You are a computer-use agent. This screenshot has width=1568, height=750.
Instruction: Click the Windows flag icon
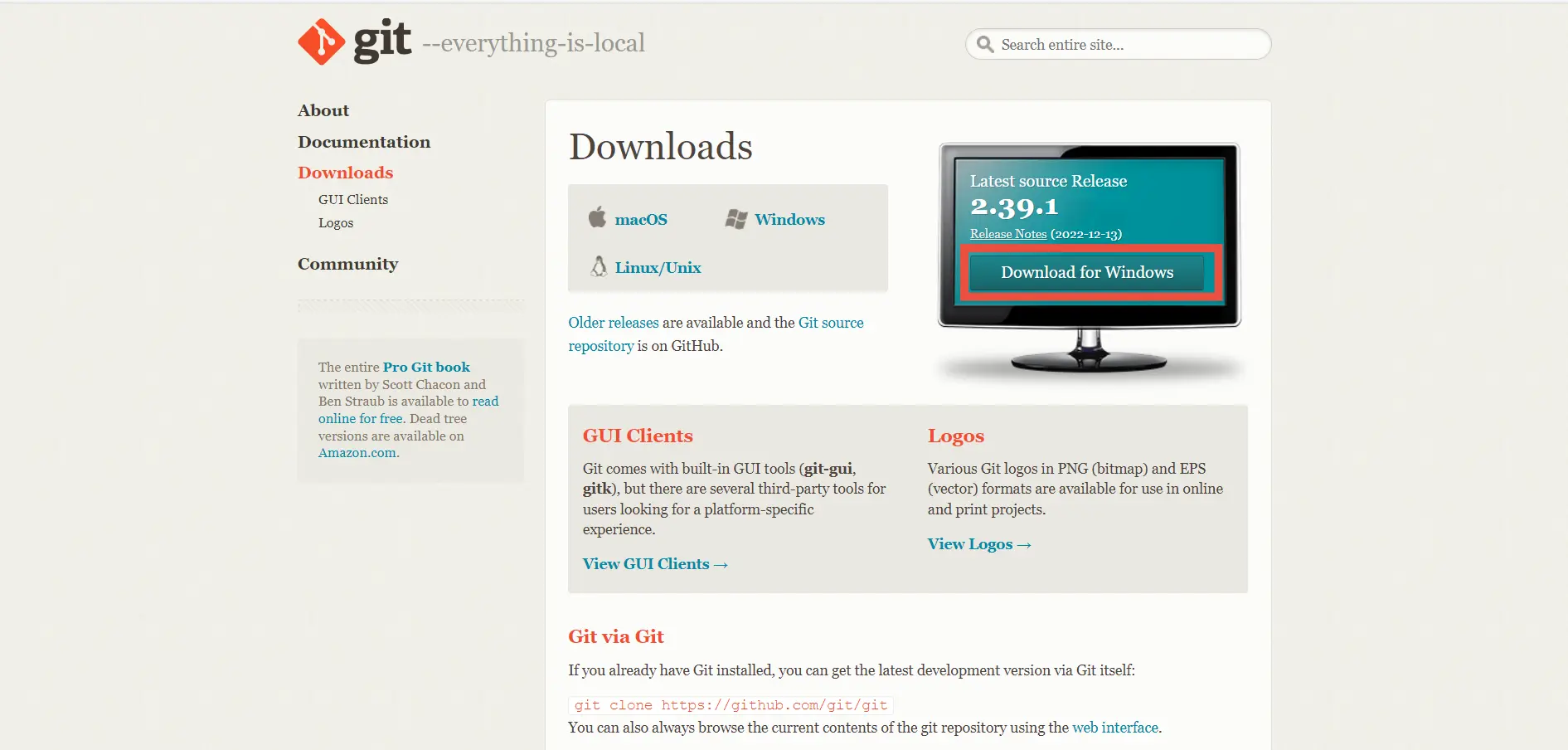coord(736,219)
